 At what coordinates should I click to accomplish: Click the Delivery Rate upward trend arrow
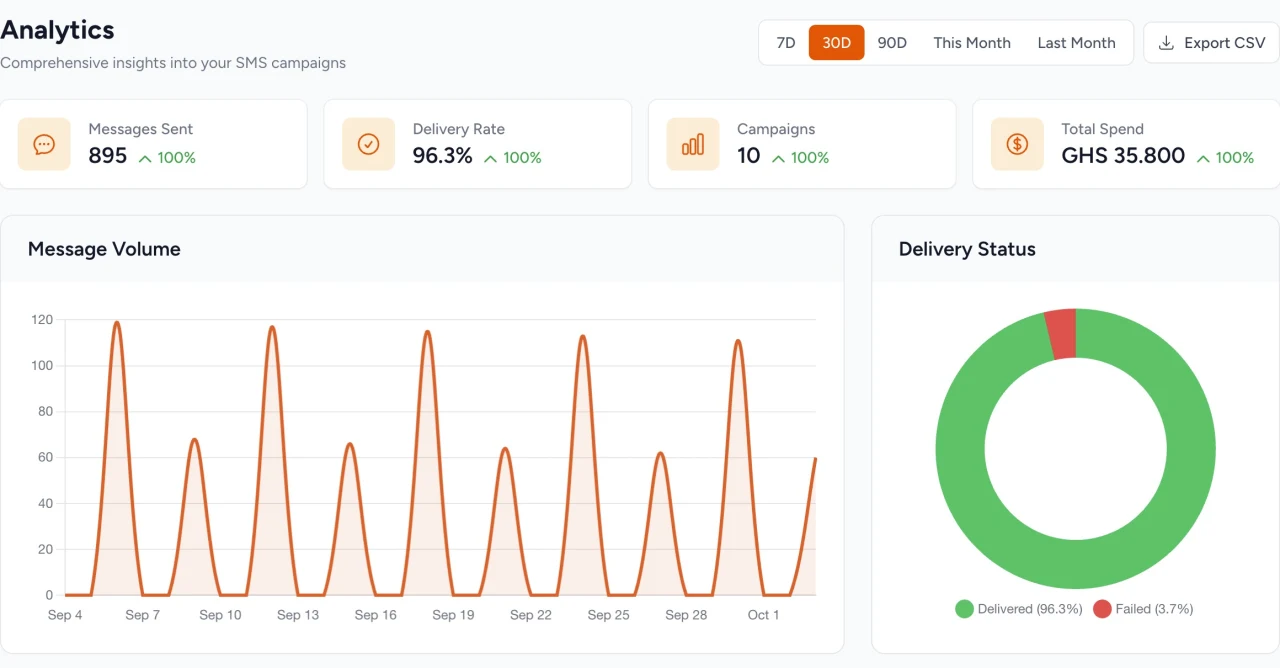pyautogui.click(x=490, y=158)
